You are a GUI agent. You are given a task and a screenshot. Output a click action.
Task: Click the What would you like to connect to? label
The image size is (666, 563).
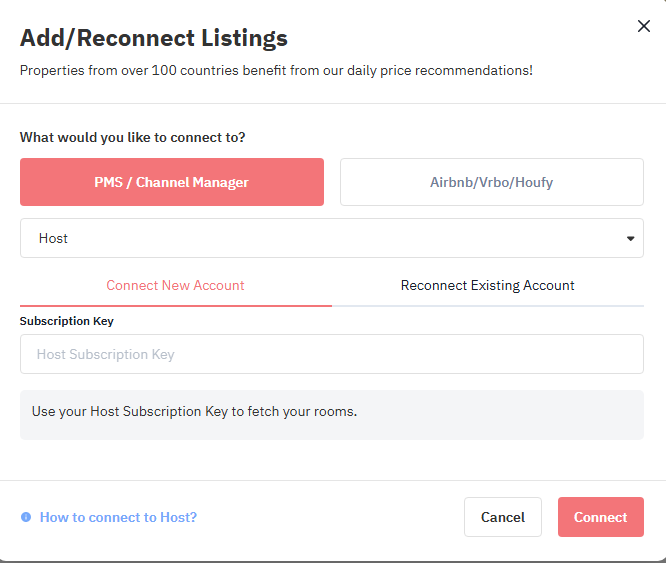pyautogui.click(x=133, y=137)
